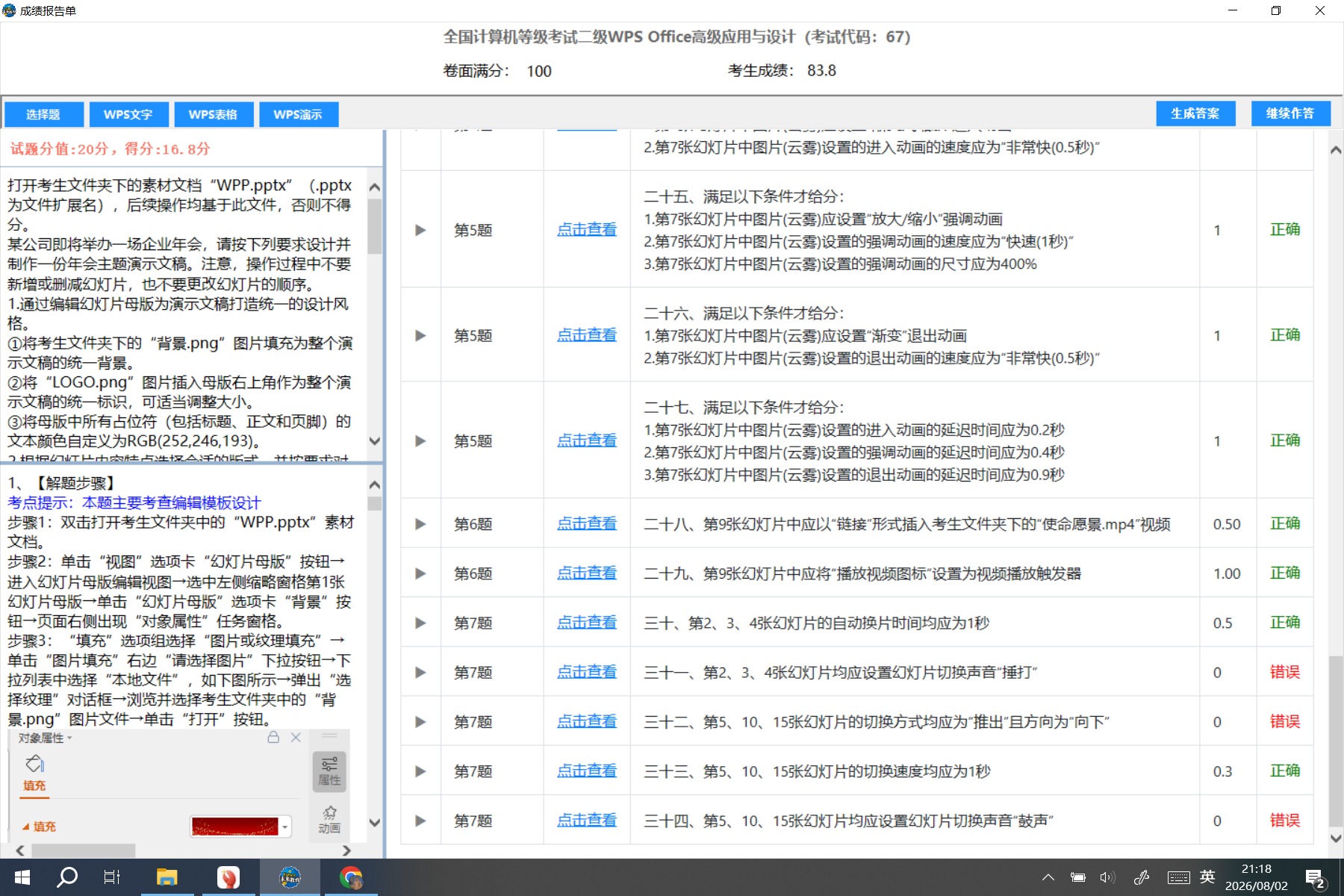This screenshot has height=896, width=1344.
Task: Expand the 二十八 video link row
Action: pyautogui.click(x=420, y=524)
